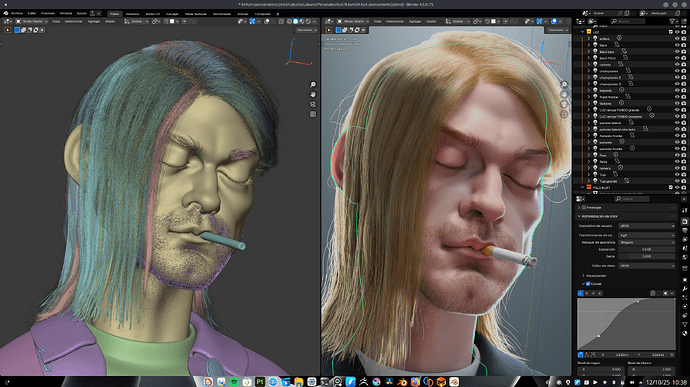The image size is (690, 387).
Task: Expand the Top-grande light in outliner
Action: coord(589,181)
